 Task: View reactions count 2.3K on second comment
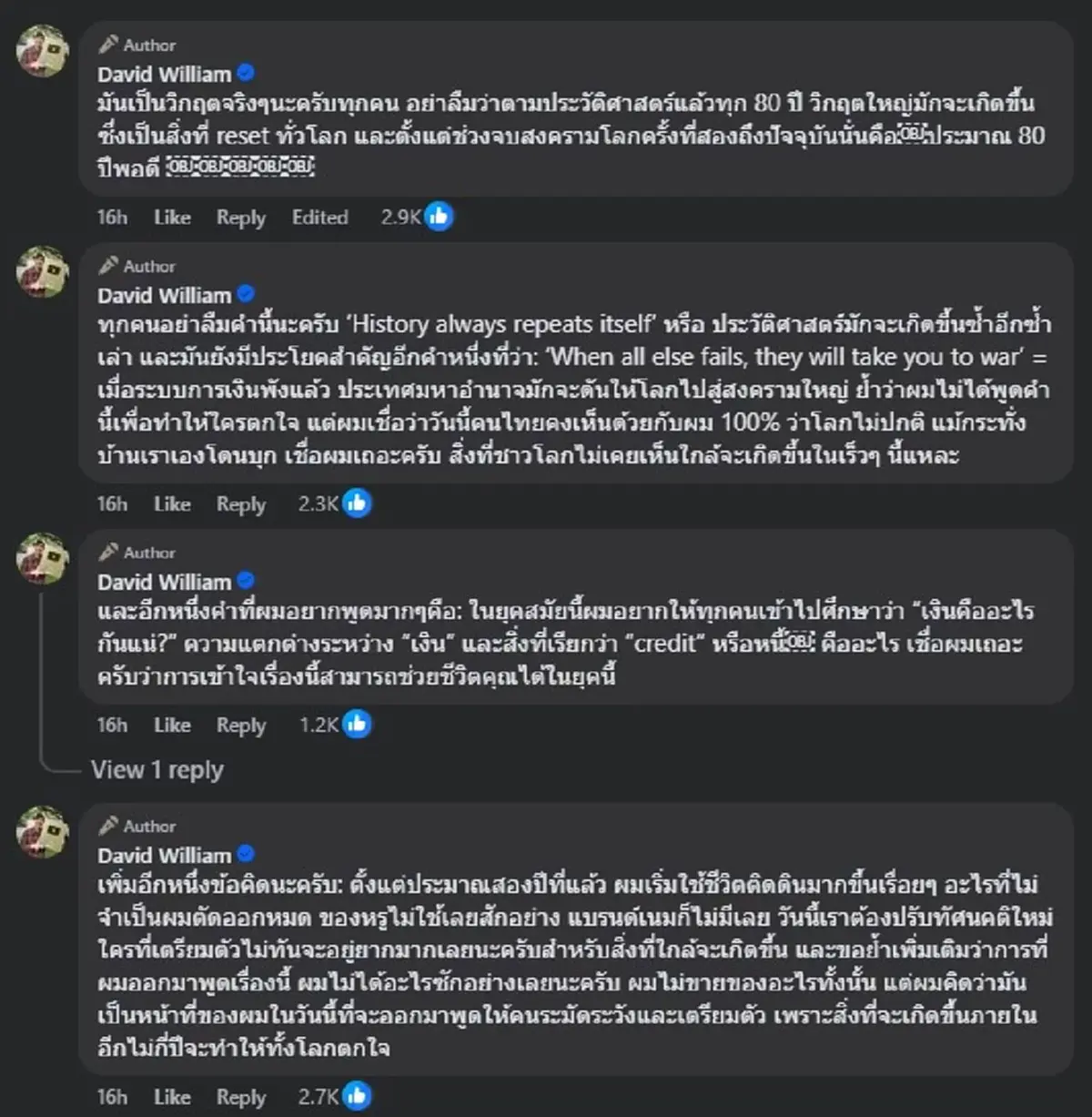coord(318,504)
